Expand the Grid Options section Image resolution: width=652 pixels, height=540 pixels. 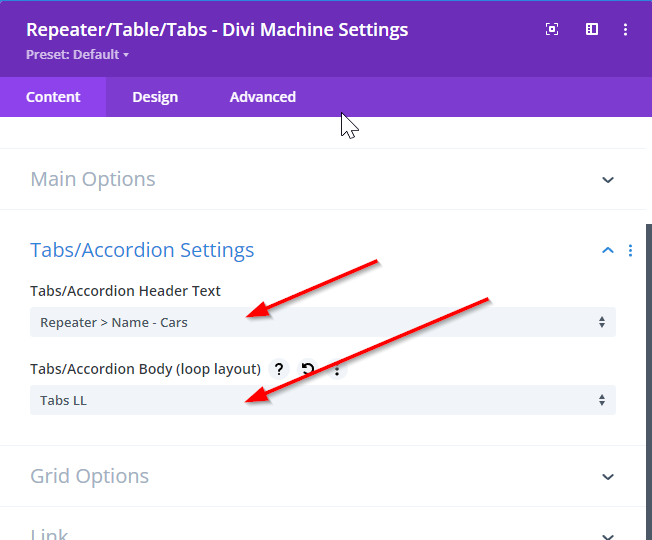point(607,477)
